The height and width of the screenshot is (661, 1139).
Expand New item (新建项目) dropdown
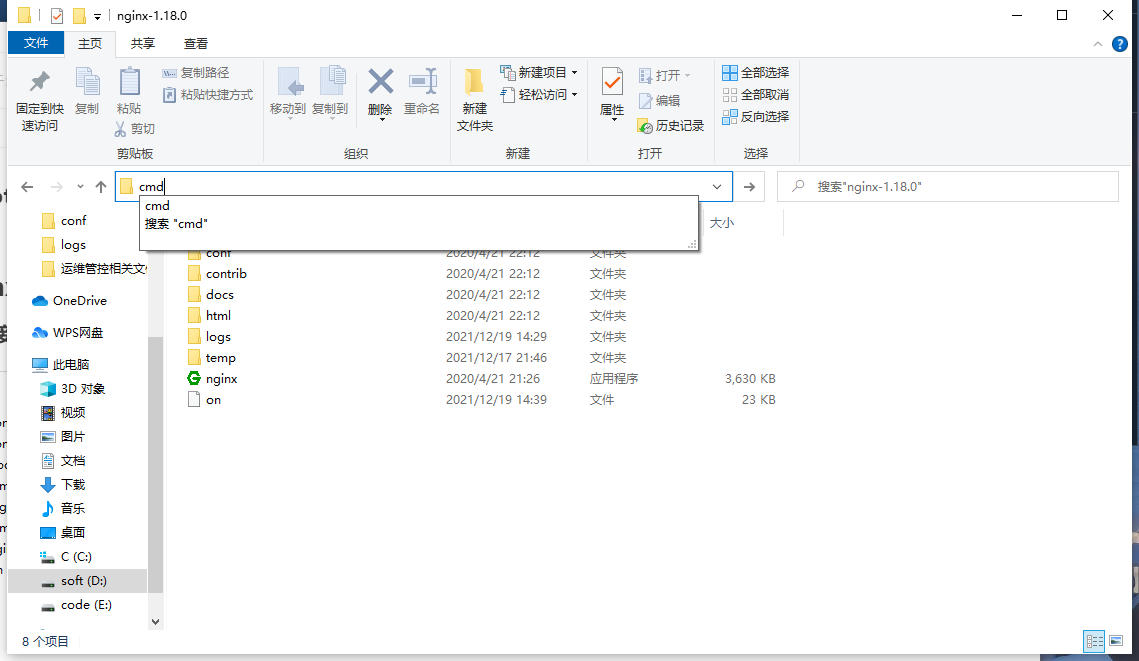[575, 73]
